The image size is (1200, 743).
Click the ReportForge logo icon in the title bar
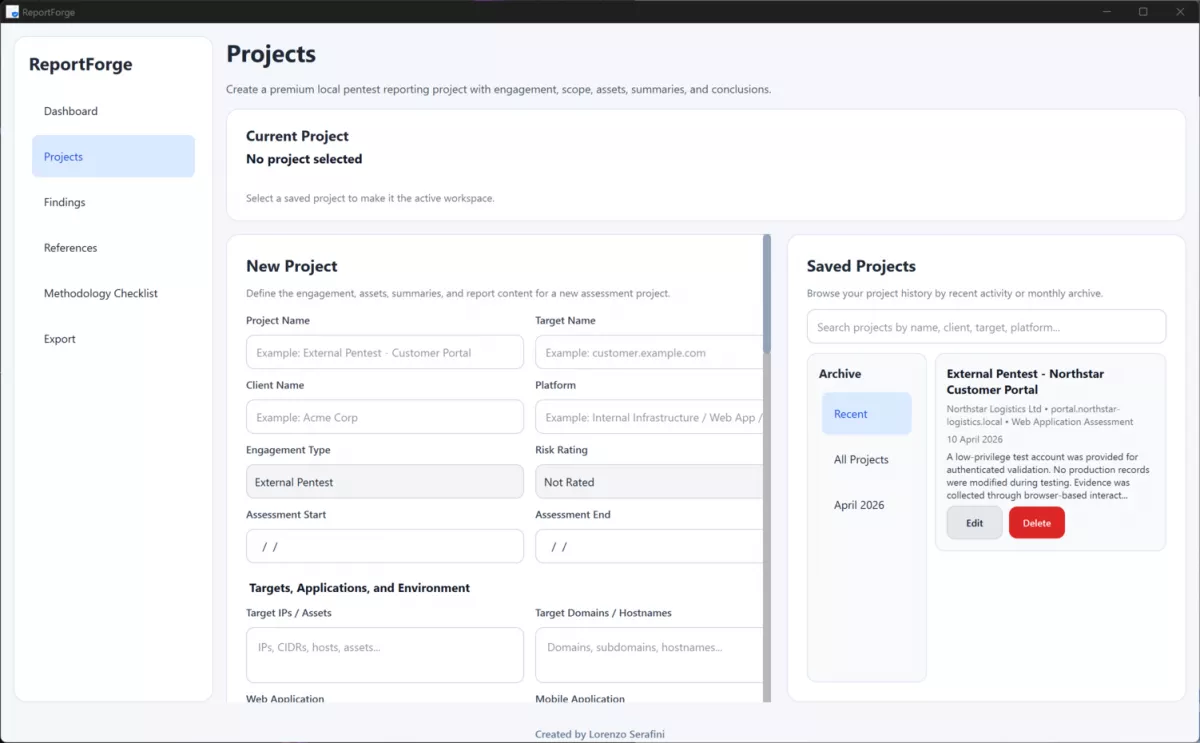pyautogui.click(x=14, y=11)
